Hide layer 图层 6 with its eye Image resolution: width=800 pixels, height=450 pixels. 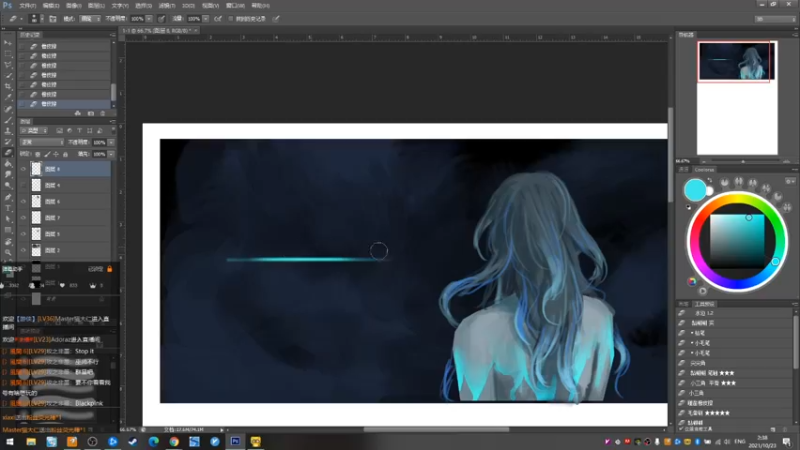(23, 202)
